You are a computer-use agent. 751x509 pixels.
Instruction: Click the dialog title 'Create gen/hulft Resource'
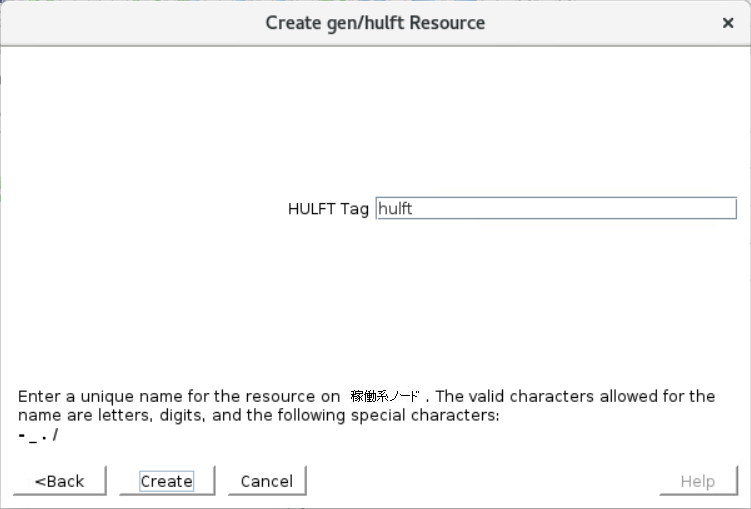click(375, 23)
